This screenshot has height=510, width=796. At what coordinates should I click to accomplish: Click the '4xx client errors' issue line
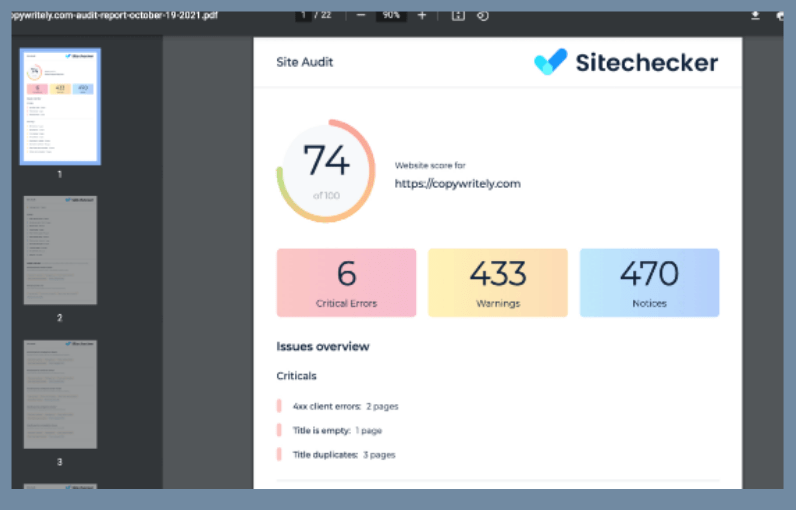(x=343, y=407)
